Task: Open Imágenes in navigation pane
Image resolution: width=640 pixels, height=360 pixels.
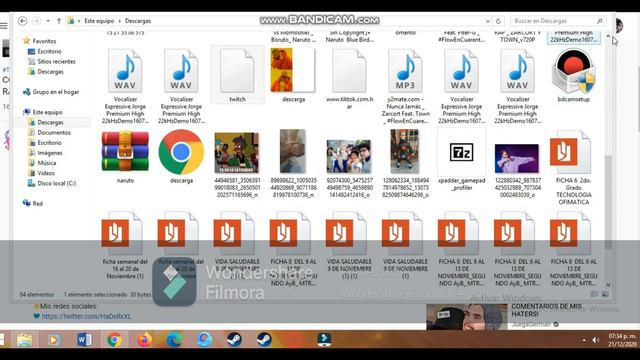Action: click(x=50, y=153)
